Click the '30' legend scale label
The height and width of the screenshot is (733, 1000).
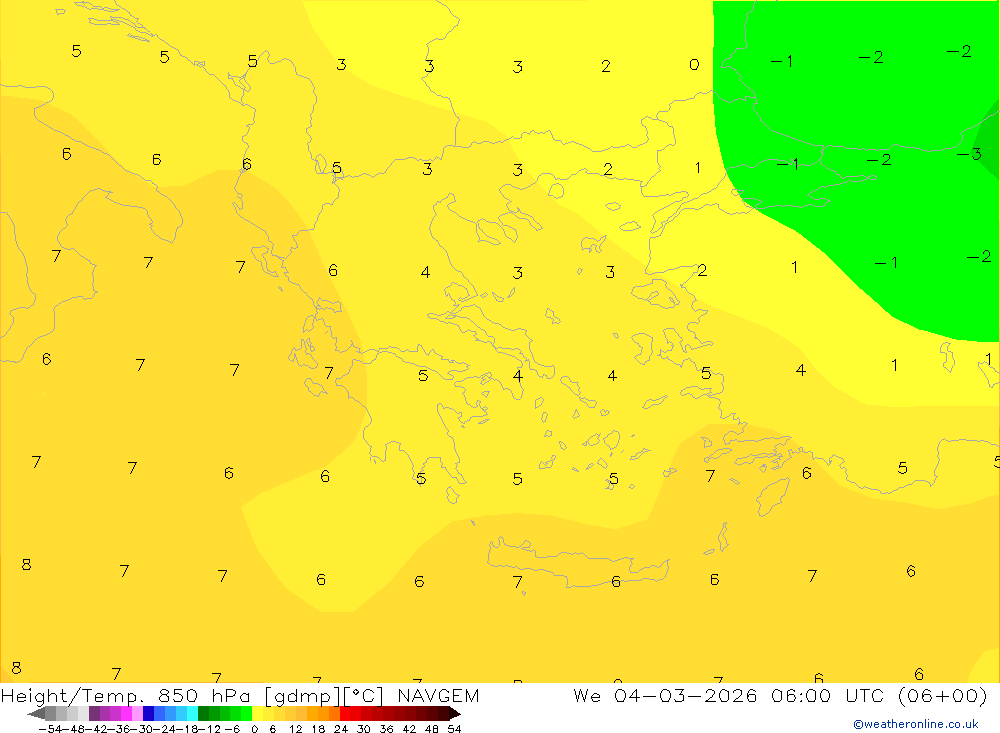[x=364, y=729]
